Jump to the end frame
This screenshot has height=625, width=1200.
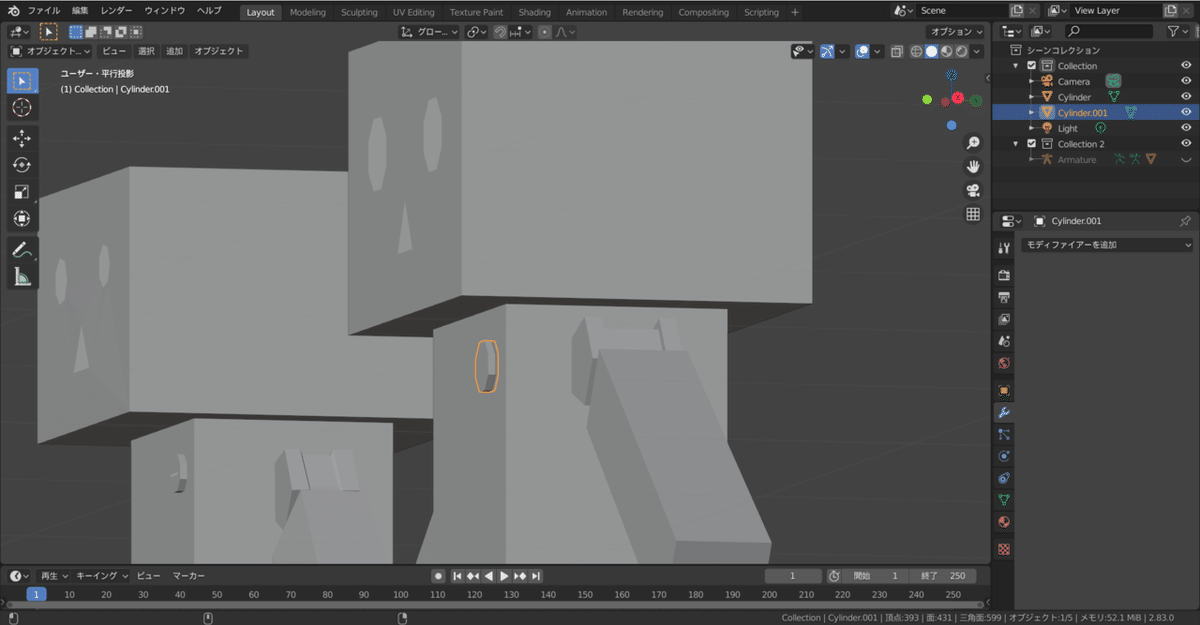point(536,576)
